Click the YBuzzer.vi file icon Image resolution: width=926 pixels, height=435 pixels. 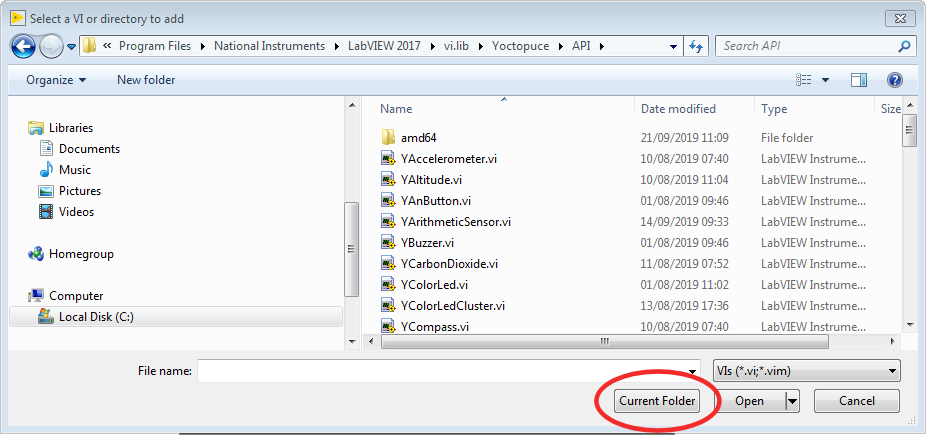(x=389, y=243)
